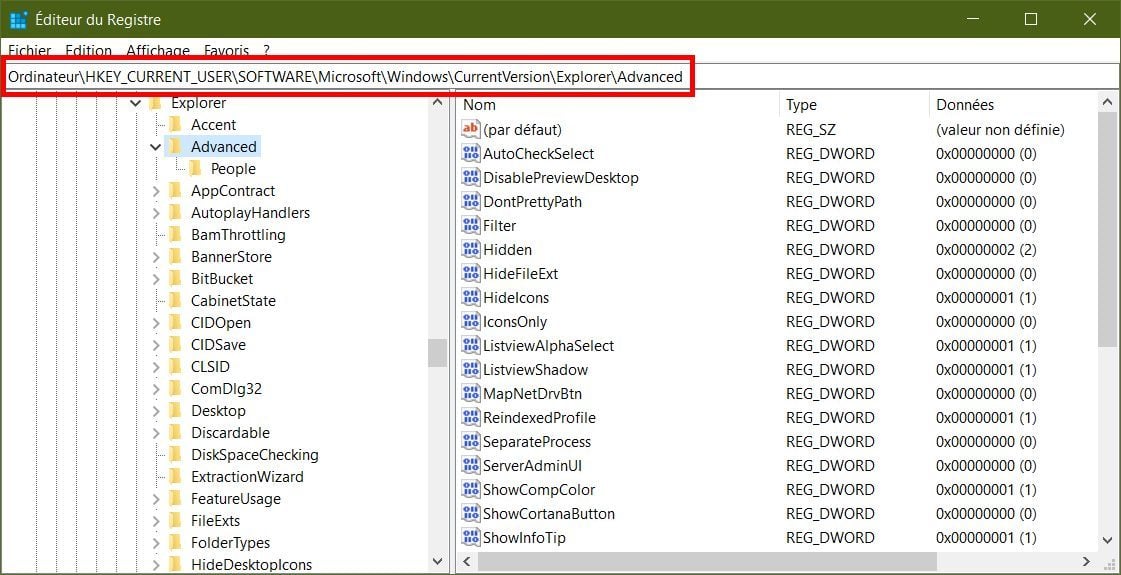Image resolution: width=1121 pixels, height=575 pixels.
Task: Sort values by Nom column header
Action: pyautogui.click(x=618, y=104)
